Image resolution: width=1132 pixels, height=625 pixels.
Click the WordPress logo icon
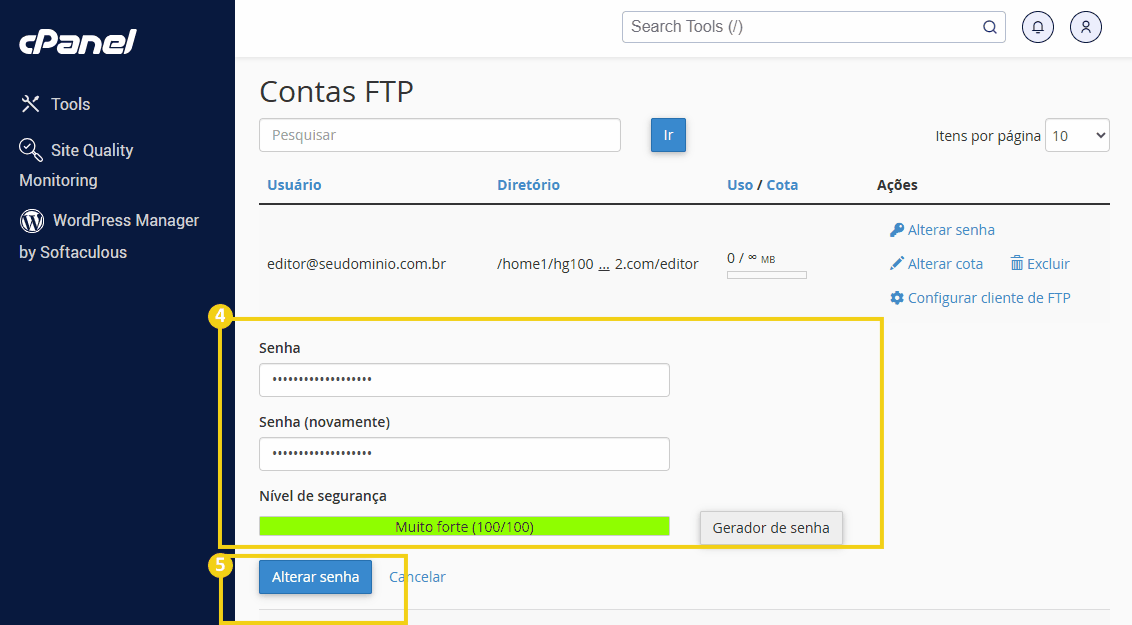(32, 221)
